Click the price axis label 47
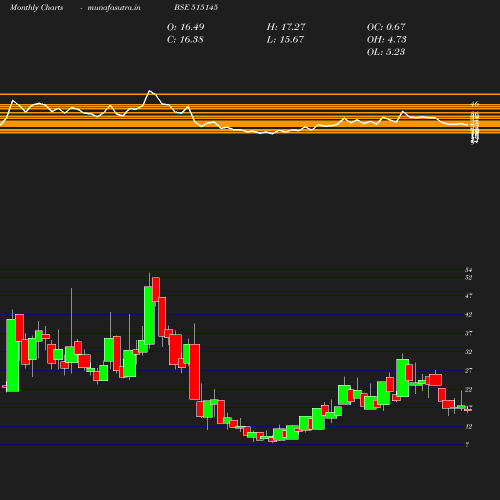The width and height of the screenshot is (500, 500). click(468, 296)
